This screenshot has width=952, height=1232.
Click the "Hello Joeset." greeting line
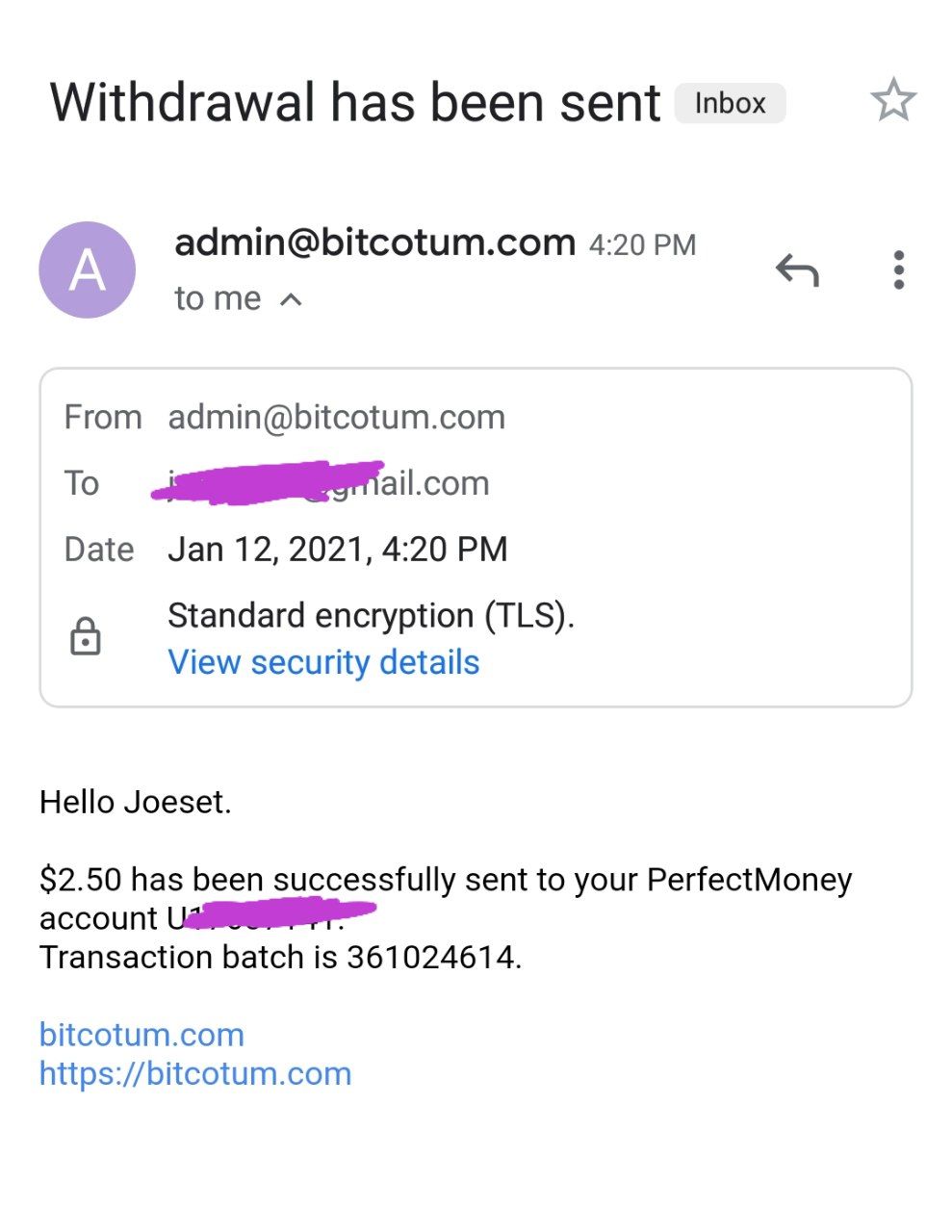click(x=136, y=802)
